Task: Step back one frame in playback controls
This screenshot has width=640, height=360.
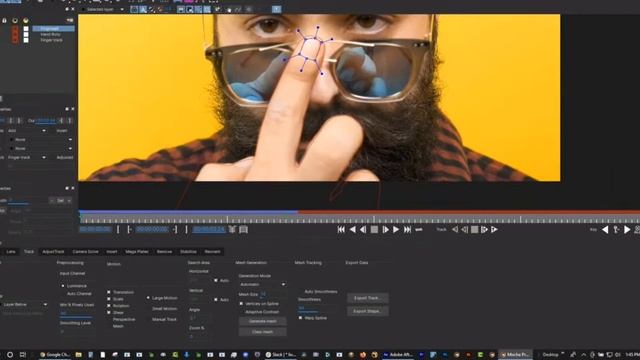Action: (363, 230)
